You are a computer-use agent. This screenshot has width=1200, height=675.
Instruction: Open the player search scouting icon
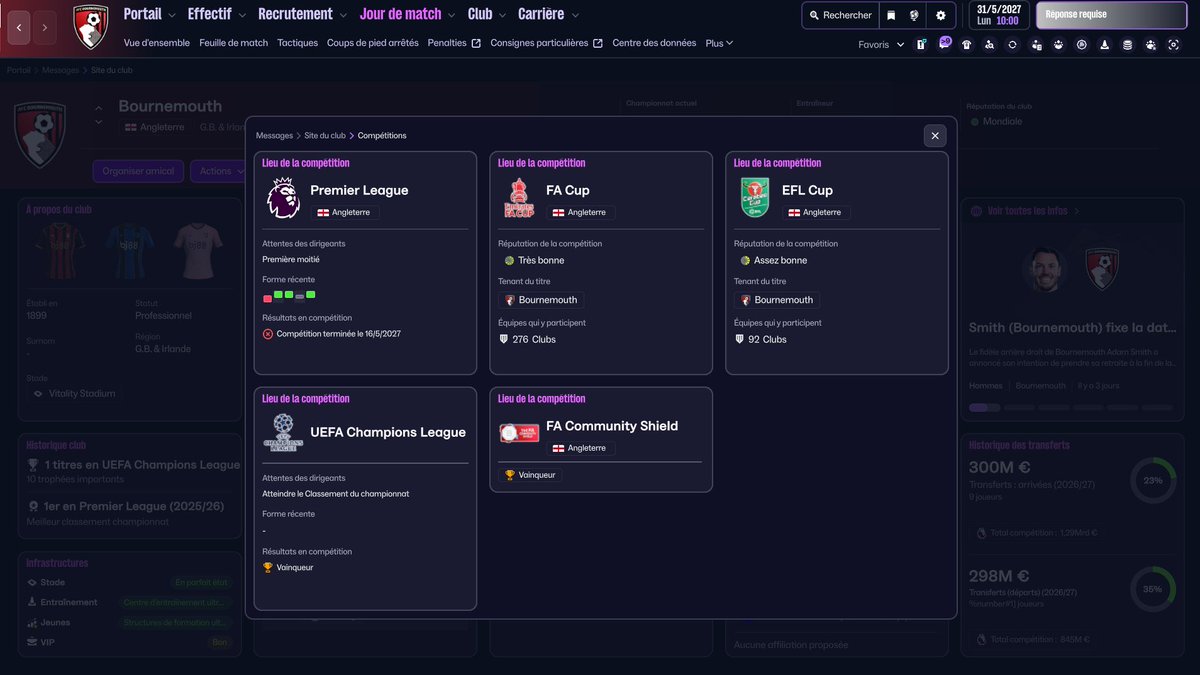(x=989, y=44)
